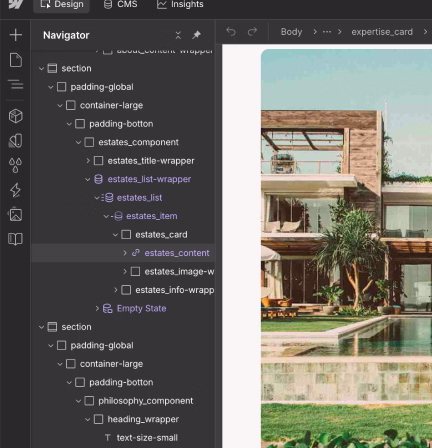
Task: Collapse the estates_list node
Action: point(97,198)
